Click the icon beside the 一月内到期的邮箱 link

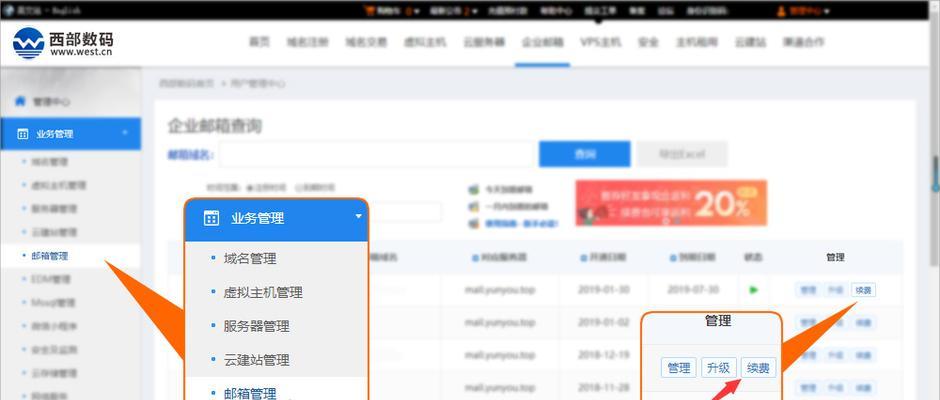coord(474,206)
